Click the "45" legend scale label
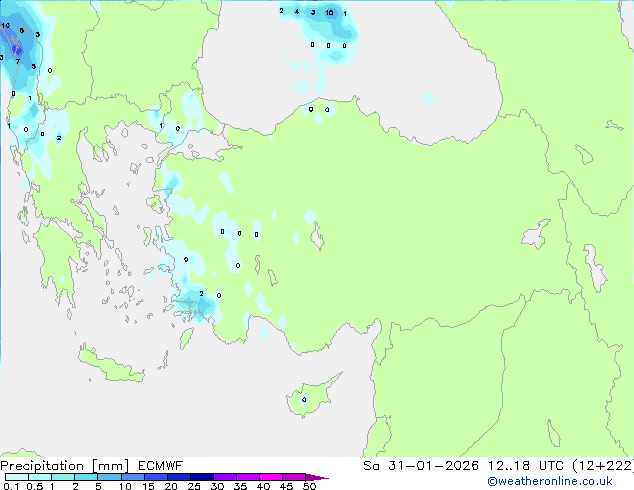The height and width of the screenshot is (490, 634). click(286, 486)
